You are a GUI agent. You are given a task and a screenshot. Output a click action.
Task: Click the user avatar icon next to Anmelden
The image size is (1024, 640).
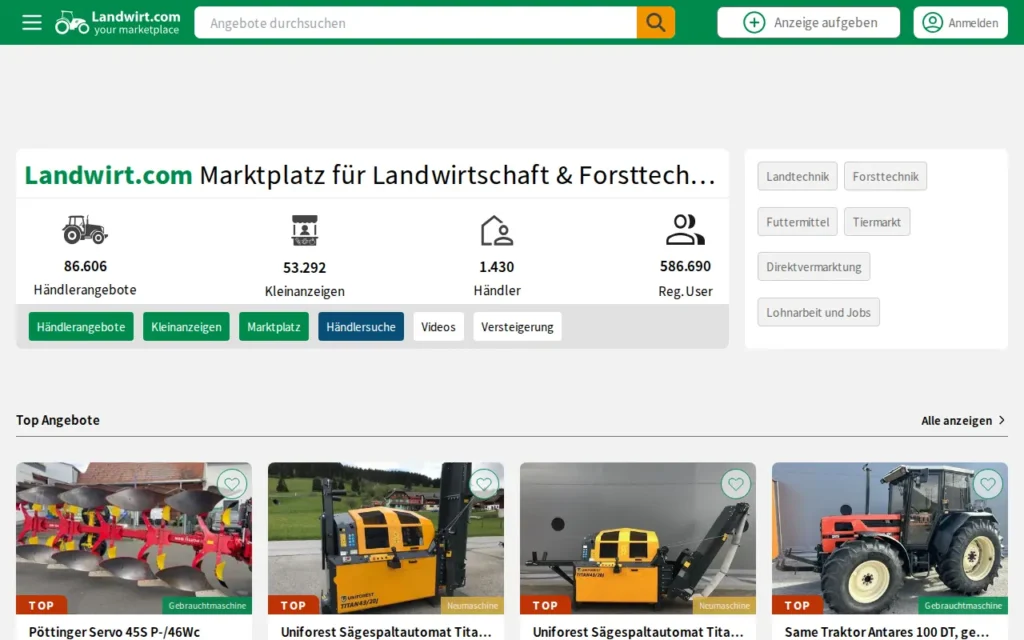click(x=932, y=23)
